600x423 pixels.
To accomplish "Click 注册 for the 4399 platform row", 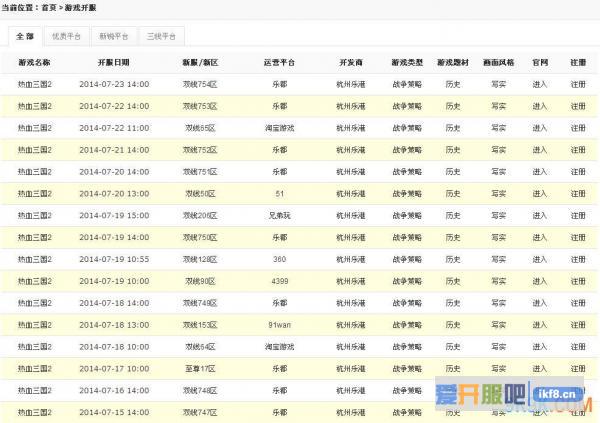I will click(x=578, y=281).
